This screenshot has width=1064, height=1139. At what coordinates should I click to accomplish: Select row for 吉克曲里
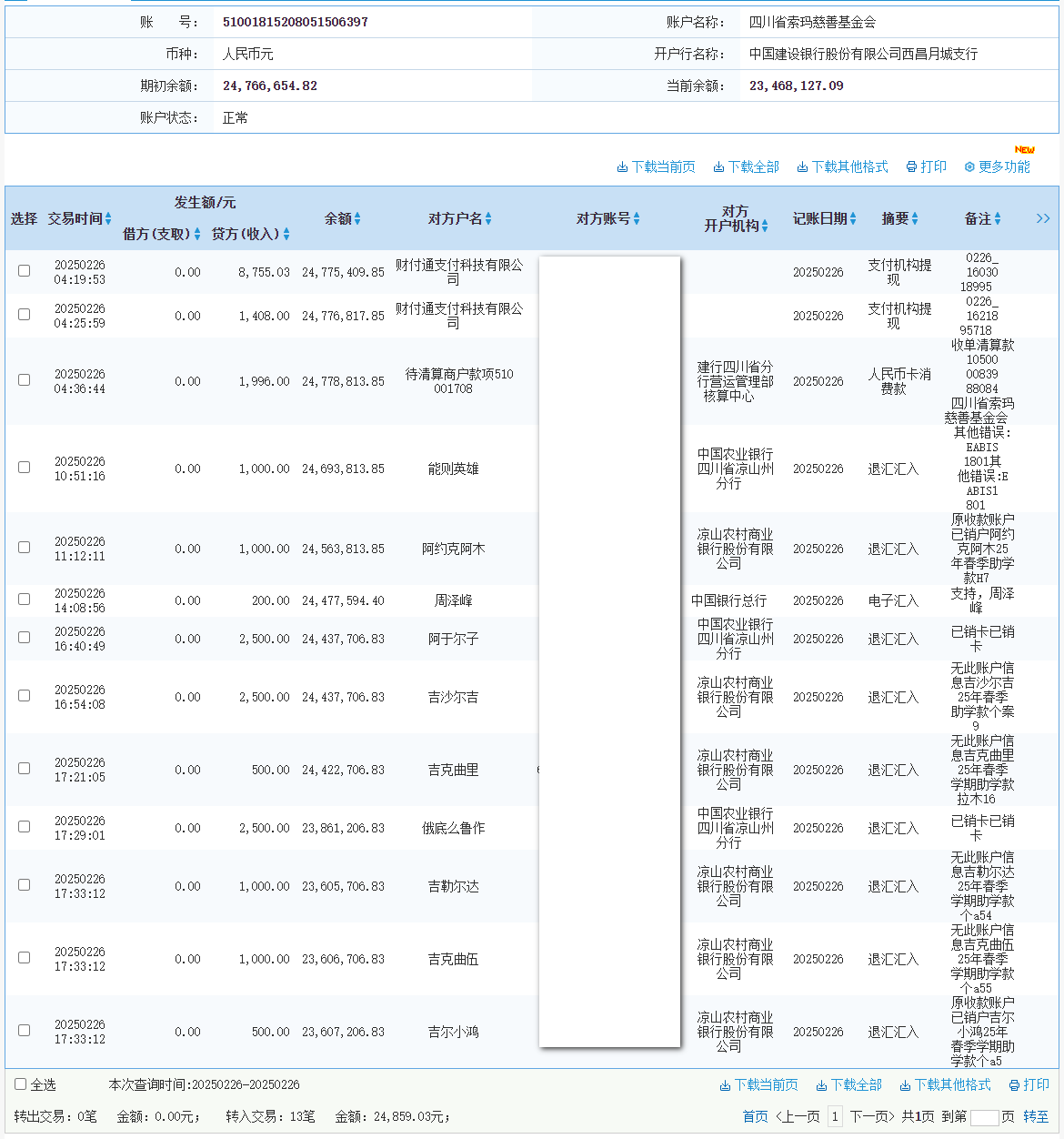25,768
